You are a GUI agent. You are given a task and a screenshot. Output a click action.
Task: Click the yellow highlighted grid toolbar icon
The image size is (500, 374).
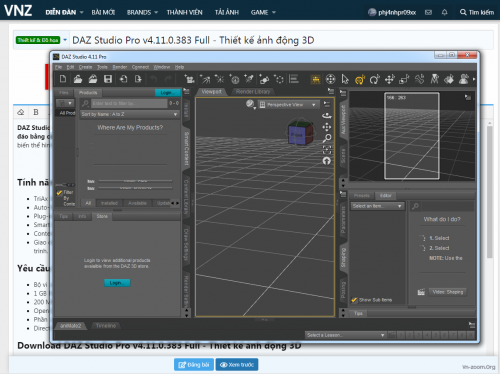point(315,79)
